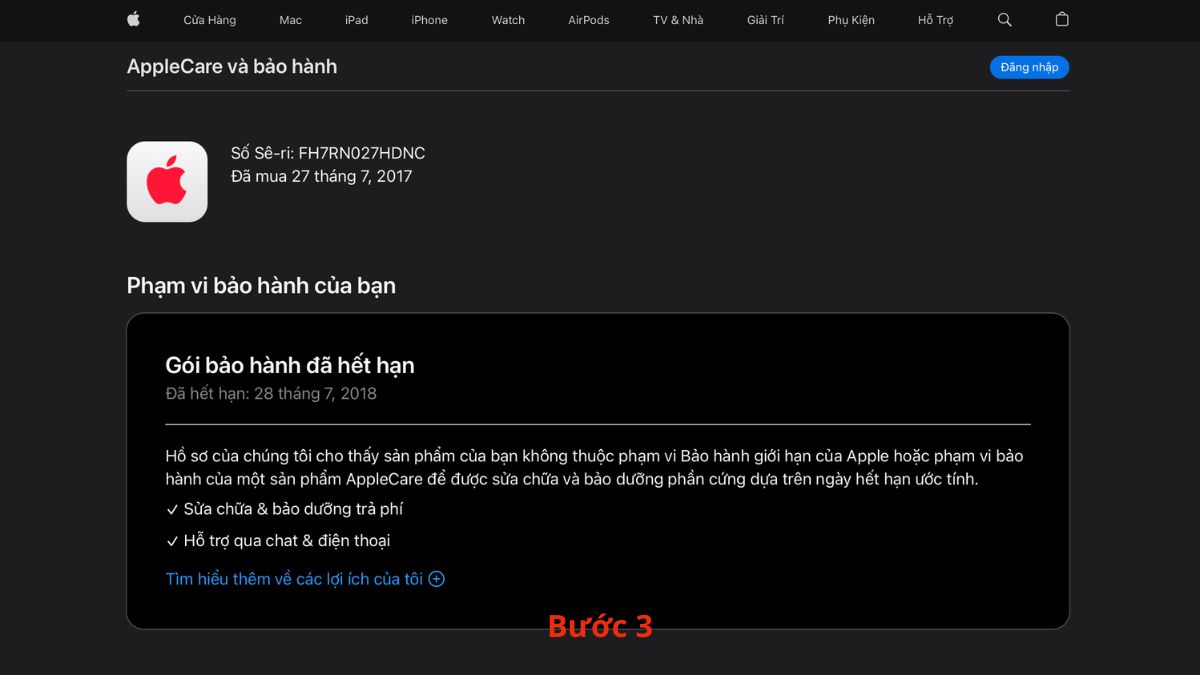The image size is (1200, 675).
Task: Click the red Apple product icon thumbnail
Action: (x=166, y=181)
